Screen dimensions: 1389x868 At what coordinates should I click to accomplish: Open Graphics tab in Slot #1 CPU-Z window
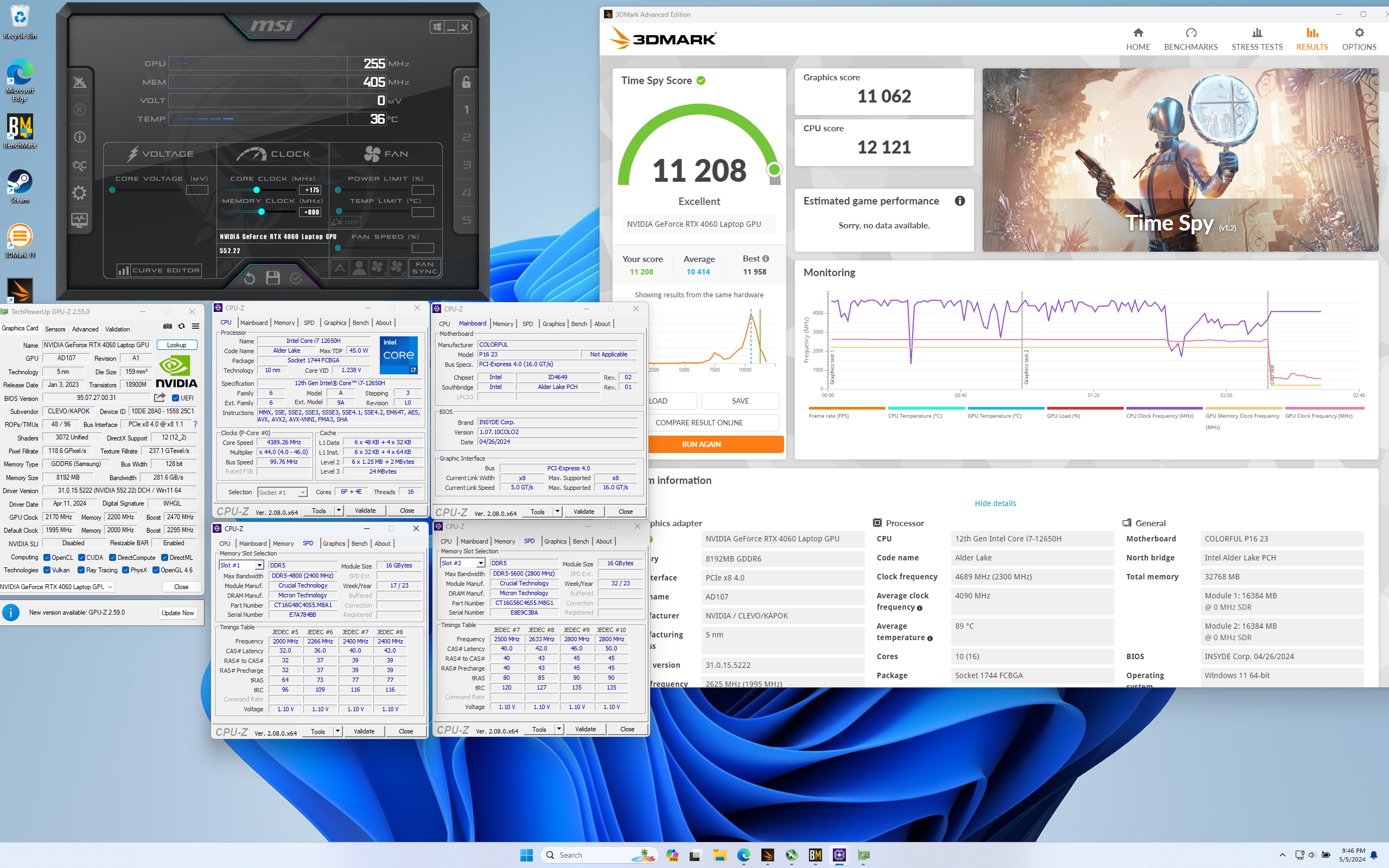pos(334,544)
